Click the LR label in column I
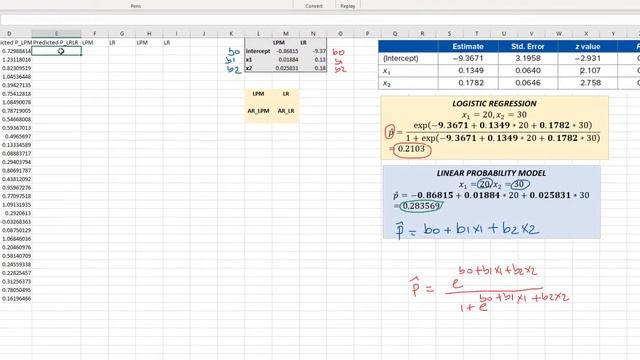 (x=167, y=42)
